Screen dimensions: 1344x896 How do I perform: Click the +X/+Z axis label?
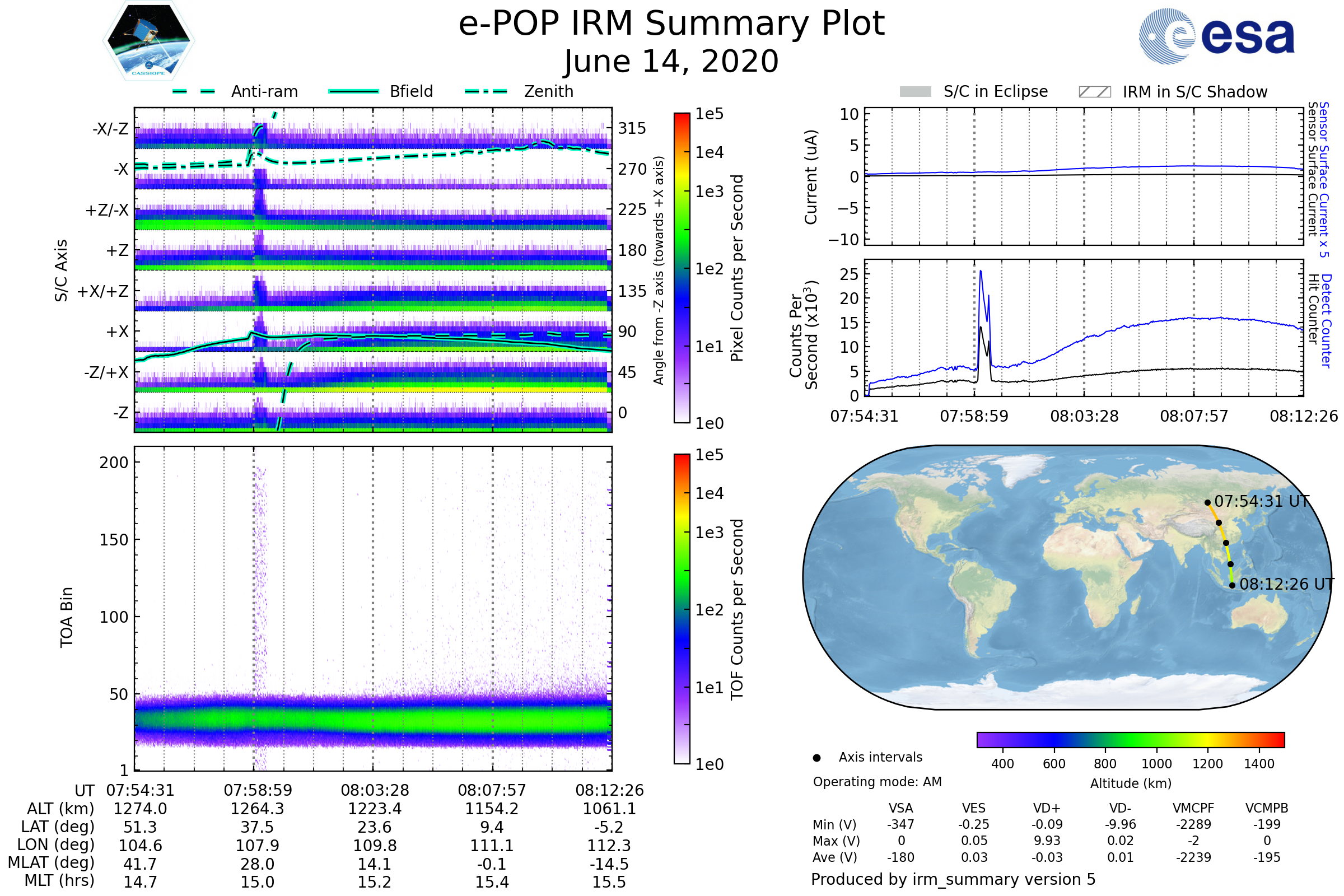[x=103, y=291]
